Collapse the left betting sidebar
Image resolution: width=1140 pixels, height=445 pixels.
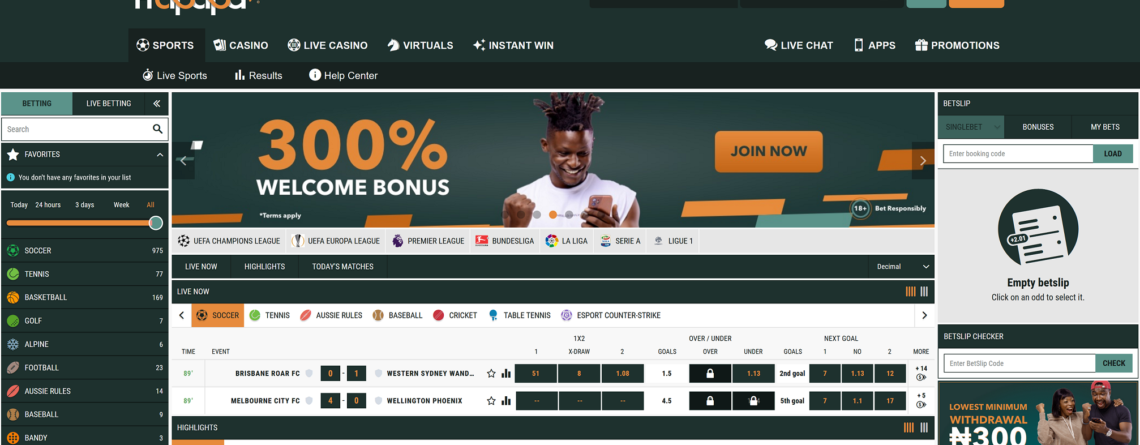click(x=156, y=104)
